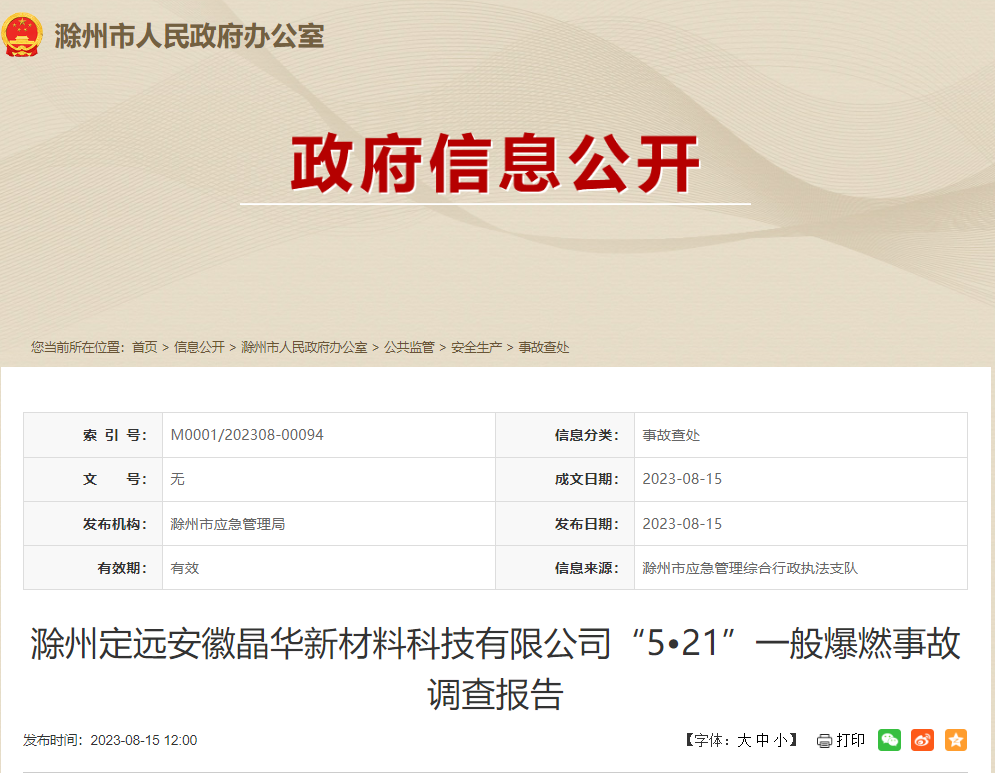Open the 安全生产 breadcrumb link
The height and width of the screenshot is (773, 995).
pos(476,347)
